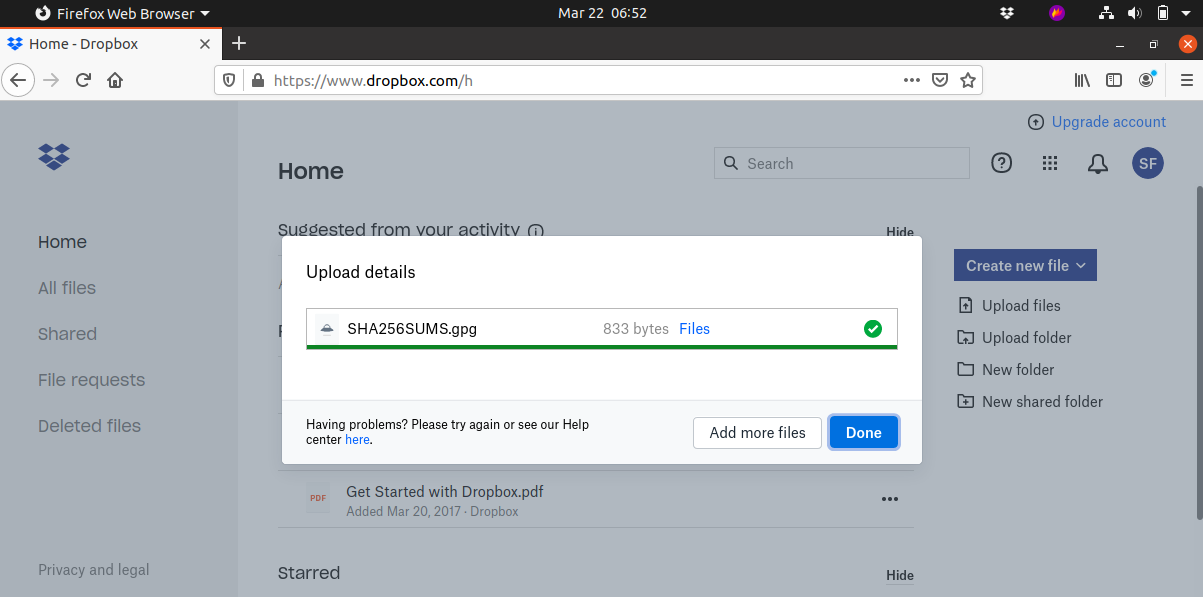Click the green upload success checkmark
This screenshot has height=597, width=1203.
[873, 328]
